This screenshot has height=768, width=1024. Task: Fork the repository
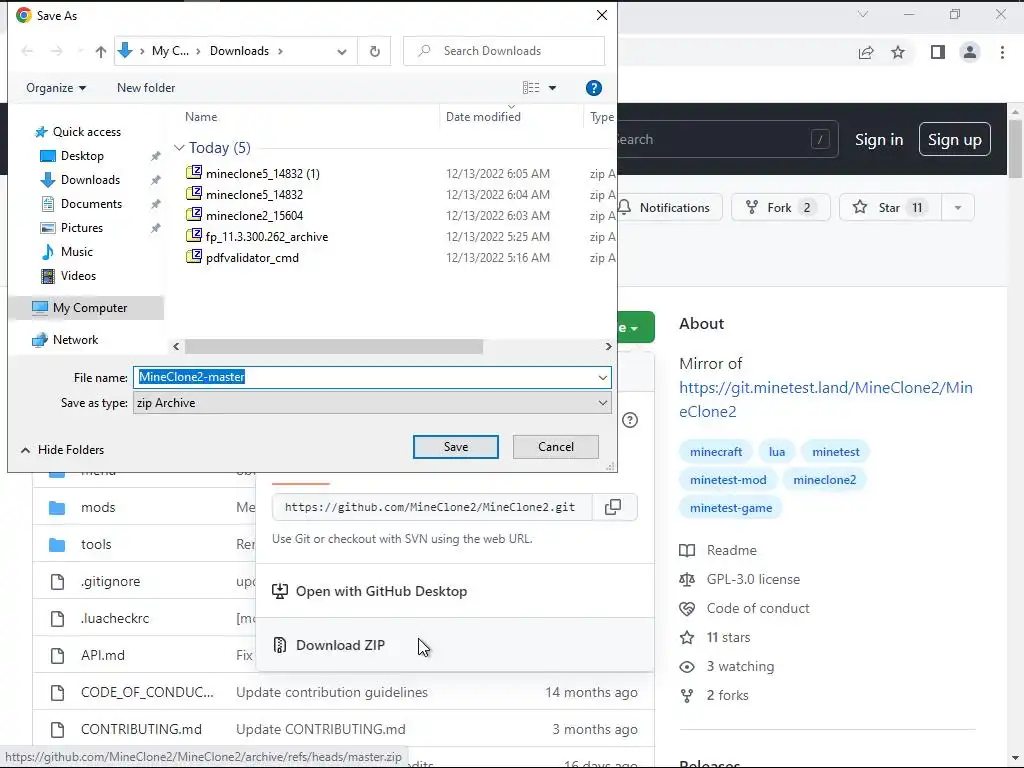pyautogui.click(x=780, y=208)
